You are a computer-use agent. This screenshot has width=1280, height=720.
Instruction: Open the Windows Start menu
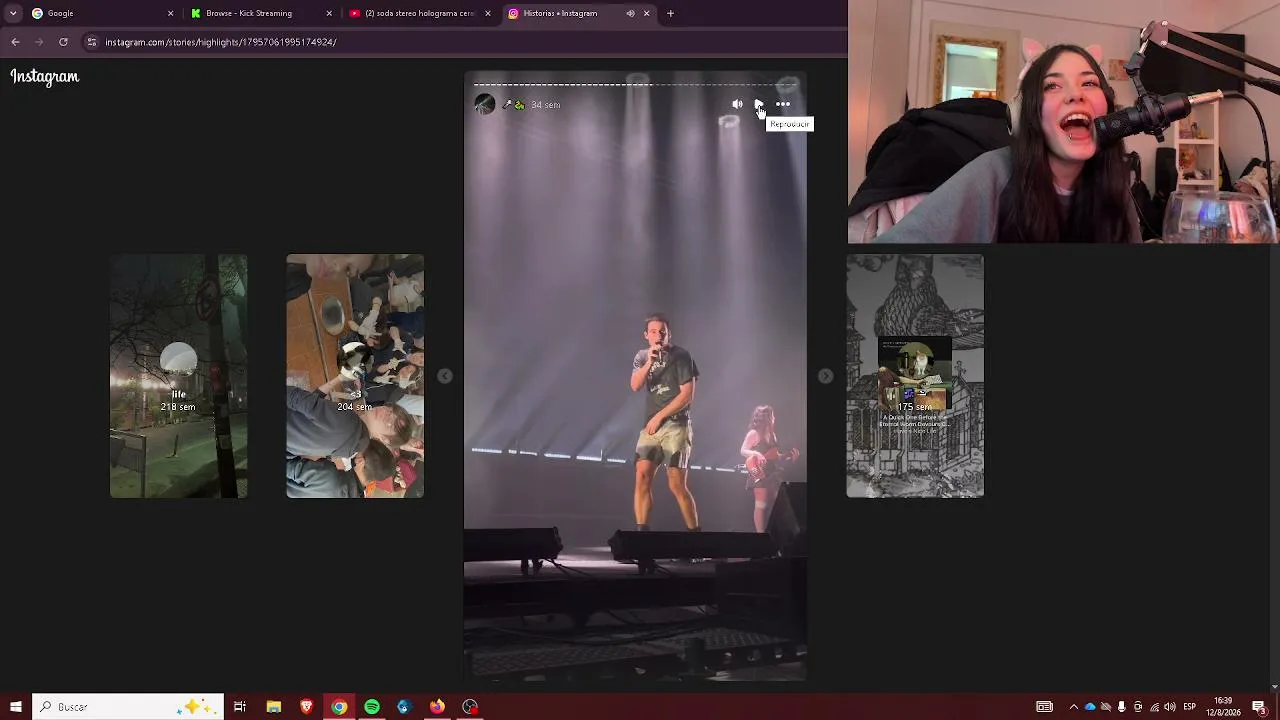point(15,707)
